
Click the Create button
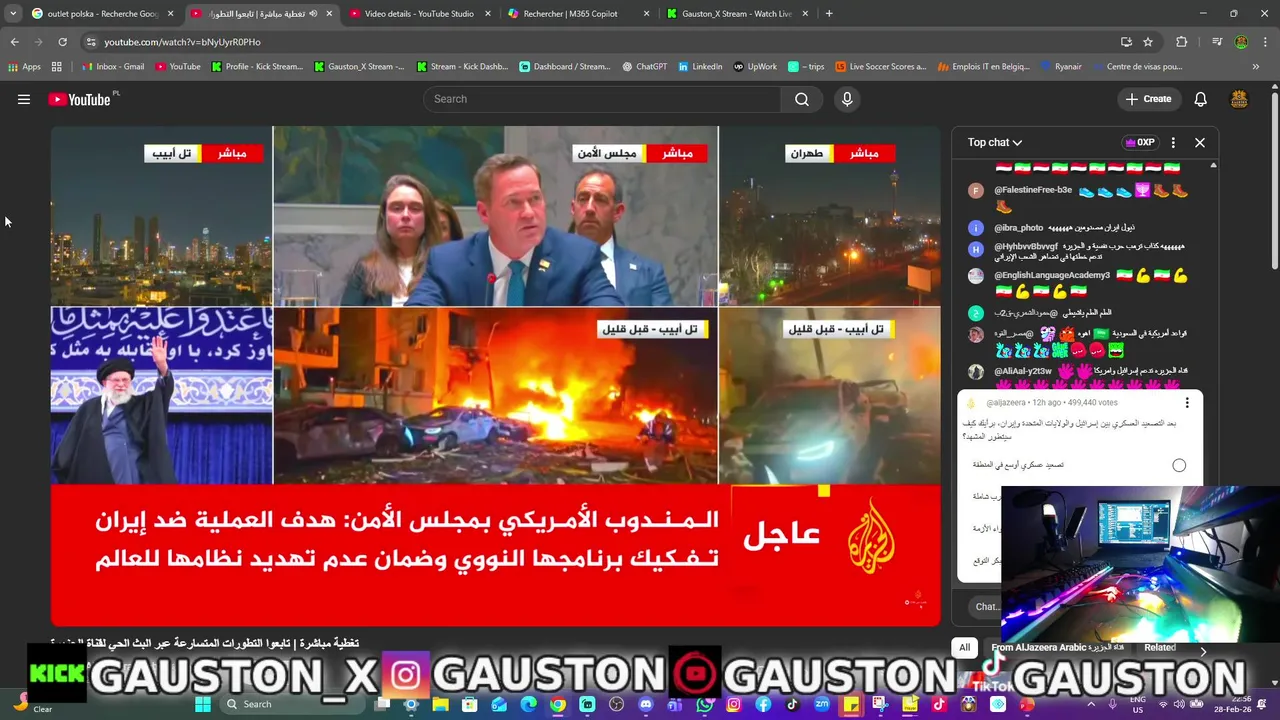(1148, 99)
